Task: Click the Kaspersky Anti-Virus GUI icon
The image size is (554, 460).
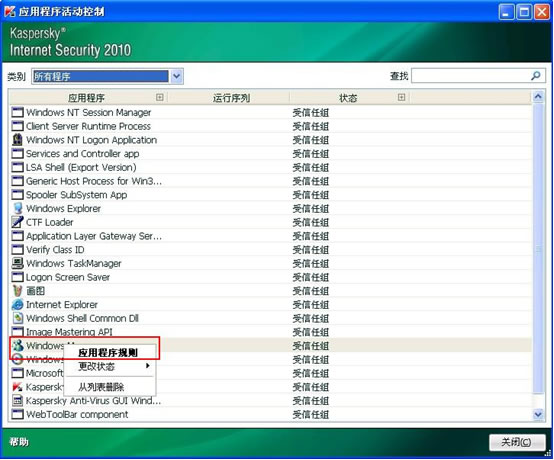Action: point(17,401)
